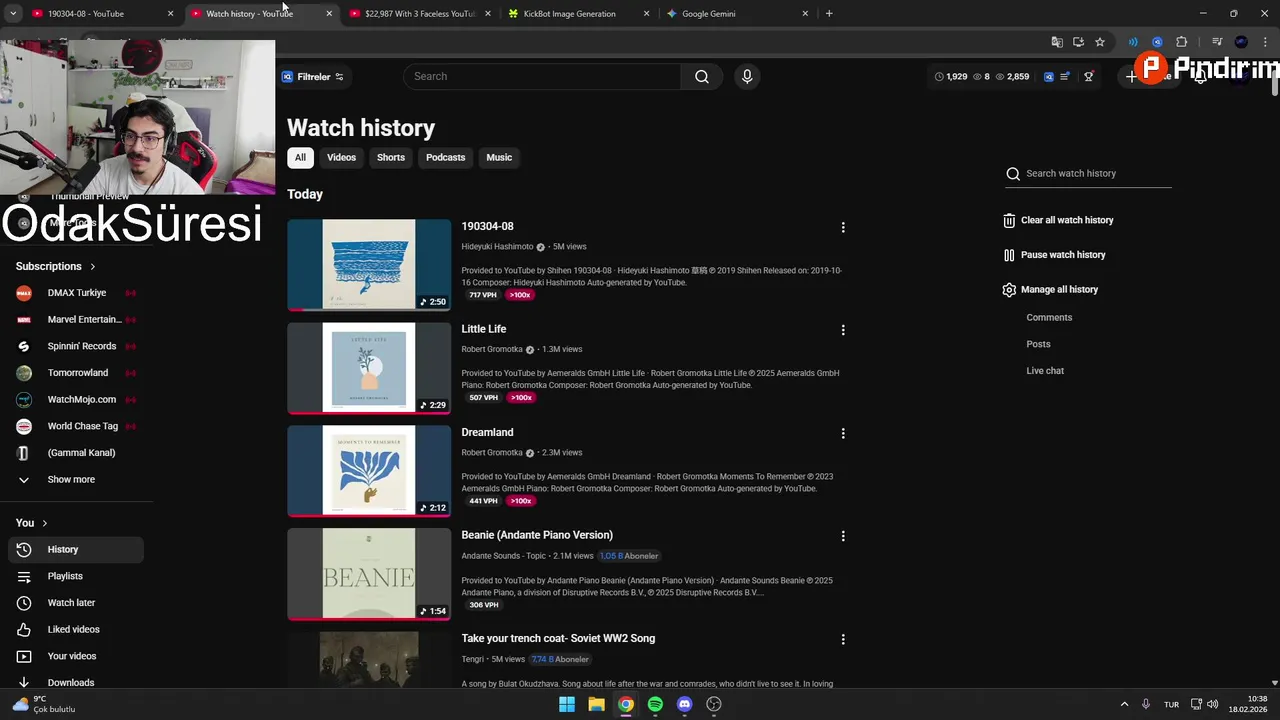Select the Podcasts filter chip

[x=445, y=158]
